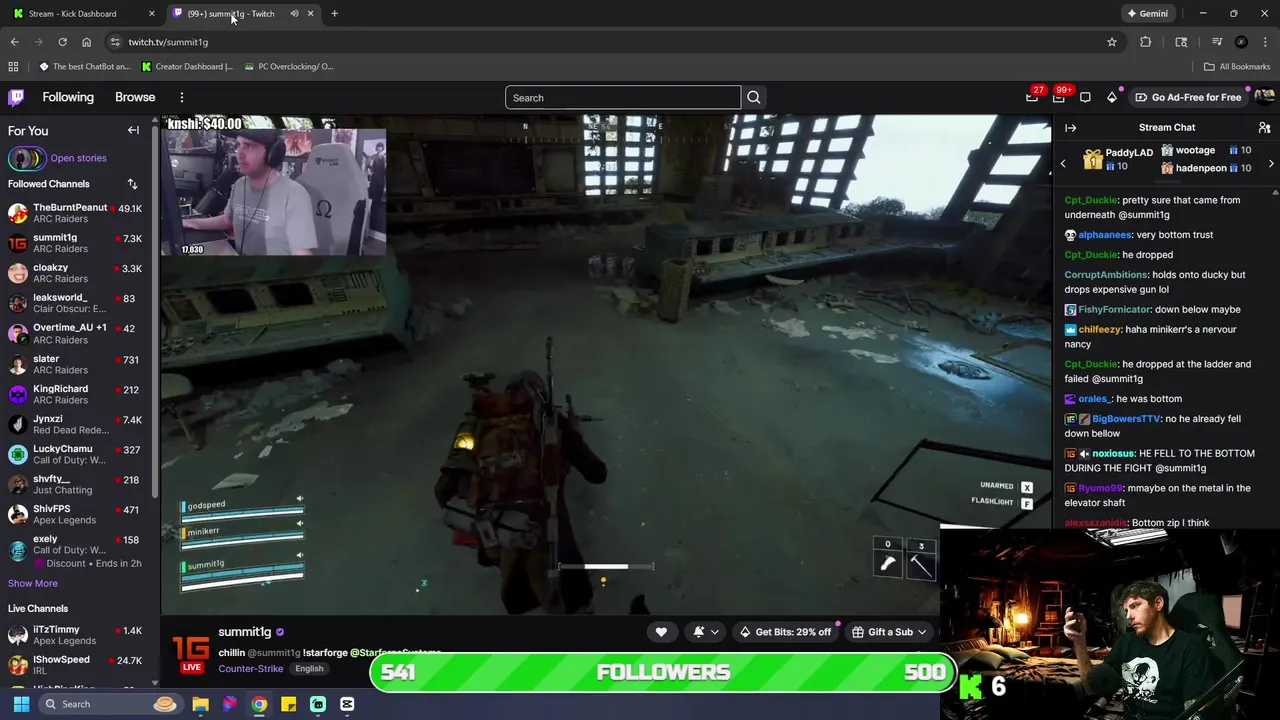Bookmark this page with star icon
The height and width of the screenshot is (720, 1280).
(1111, 42)
